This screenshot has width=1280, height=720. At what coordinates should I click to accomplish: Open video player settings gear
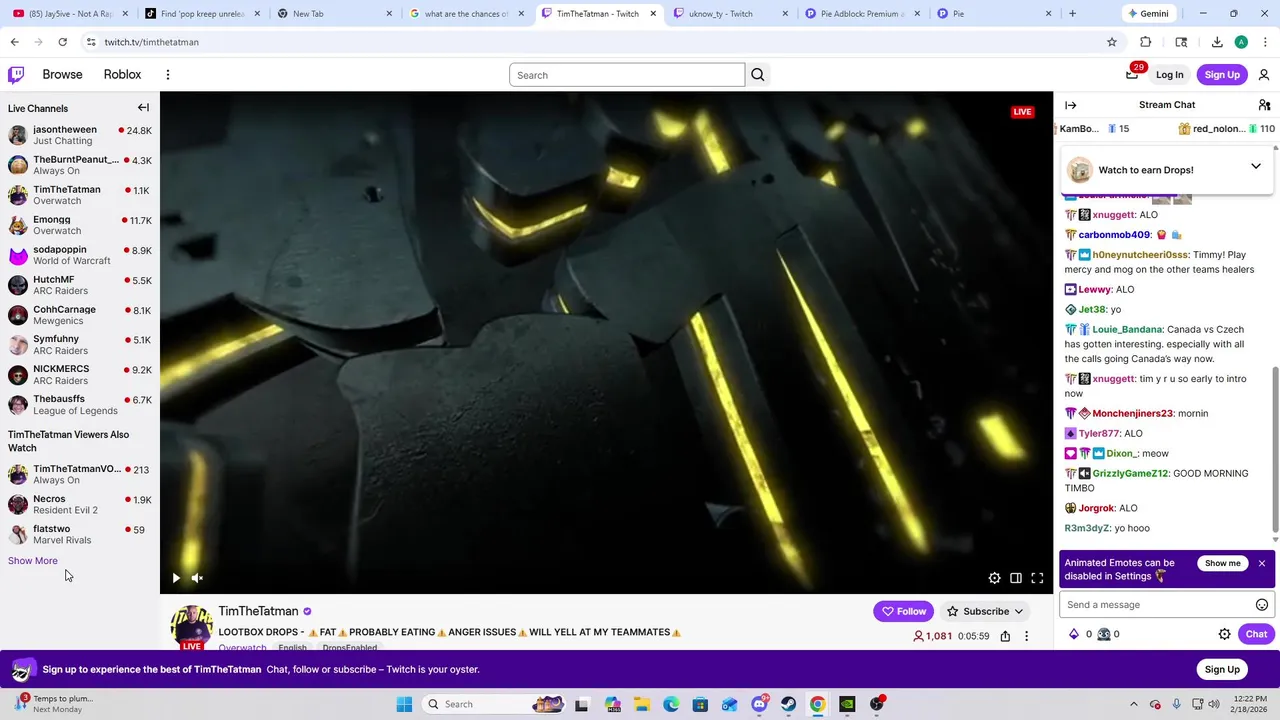point(995,578)
